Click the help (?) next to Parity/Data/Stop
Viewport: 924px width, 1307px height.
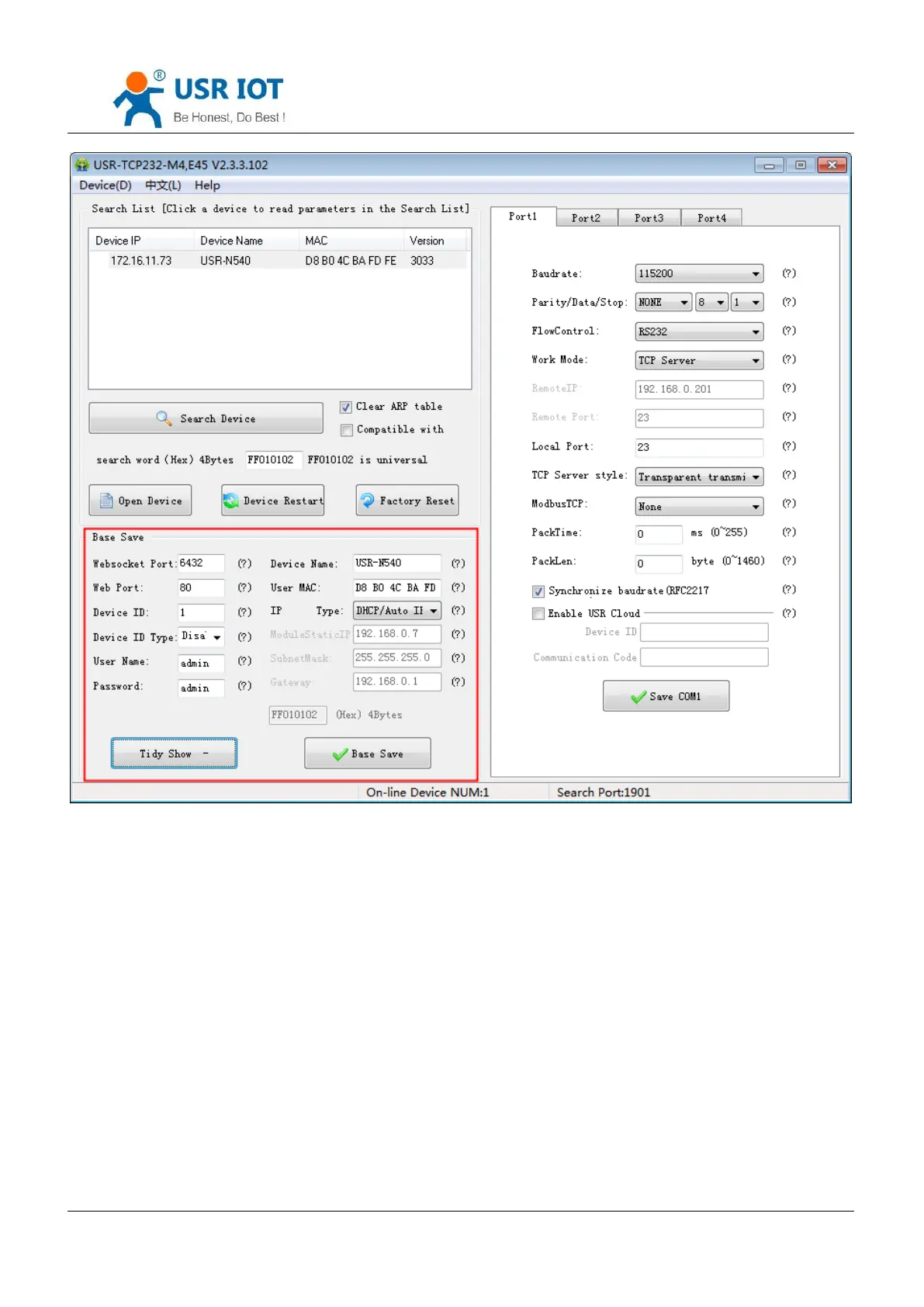click(x=789, y=302)
